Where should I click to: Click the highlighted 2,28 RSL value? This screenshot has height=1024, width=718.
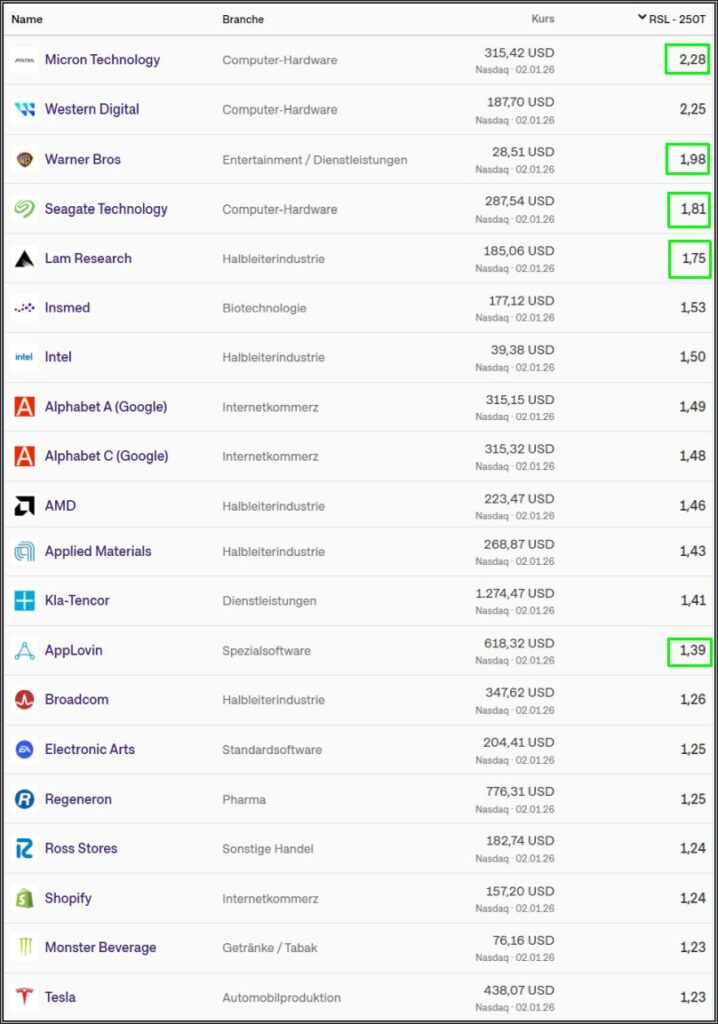point(691,60)
